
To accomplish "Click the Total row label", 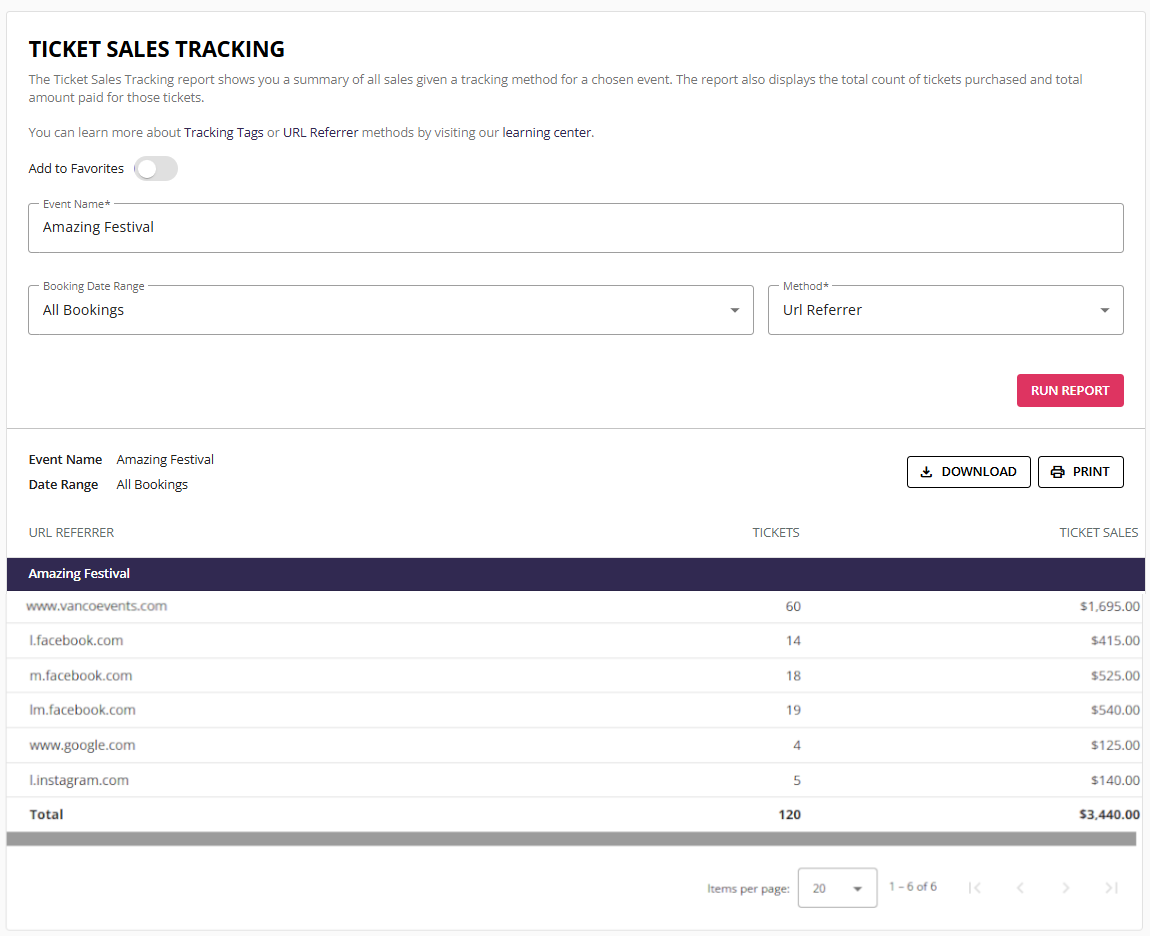I will click(x=46, y=814).
